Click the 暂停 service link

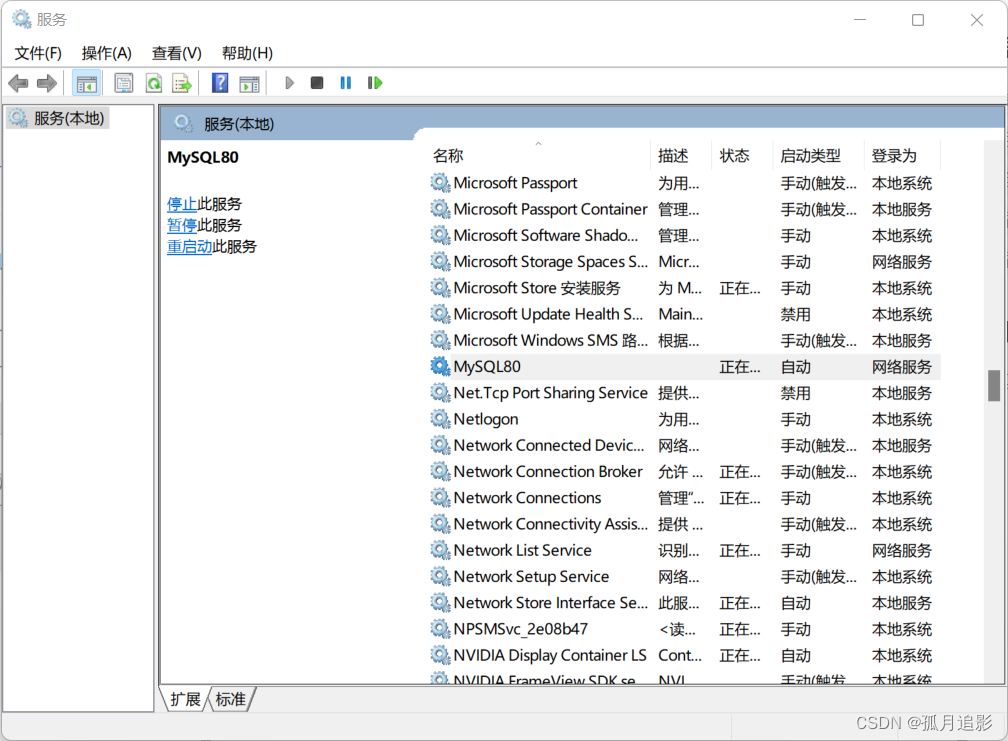click(182, 226)
